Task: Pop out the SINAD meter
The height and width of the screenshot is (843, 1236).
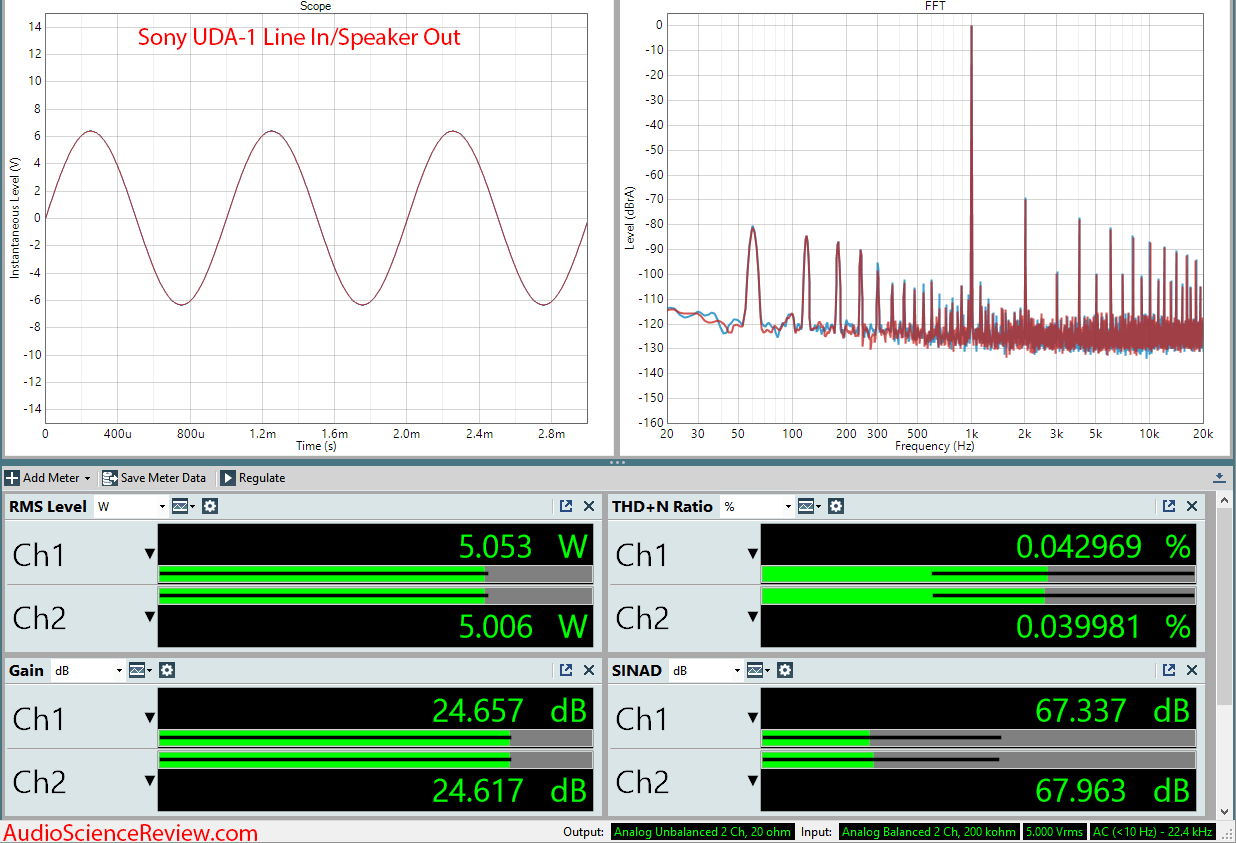Action: click(1169, 670)
